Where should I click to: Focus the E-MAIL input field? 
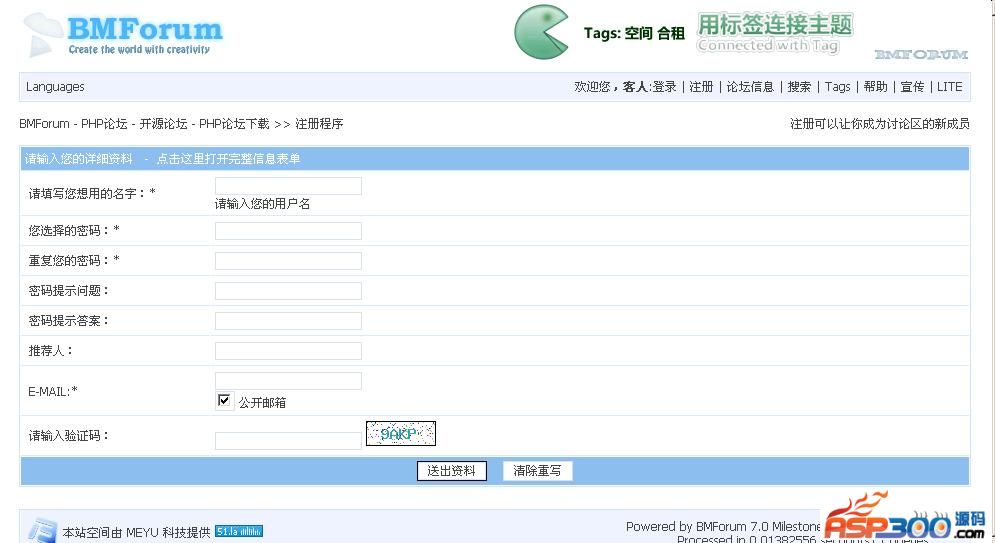click(x=288, y=381)
